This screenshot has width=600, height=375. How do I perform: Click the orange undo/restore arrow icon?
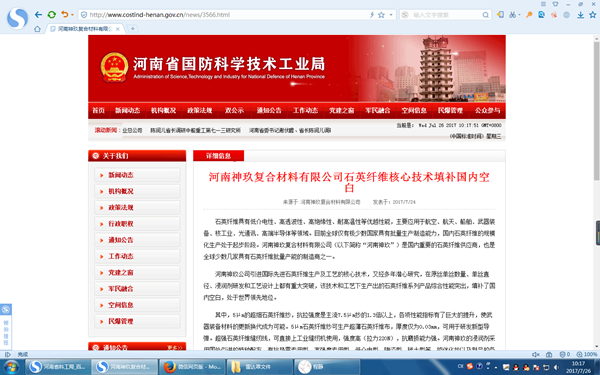pyautogui.click(x=65, y=15)
